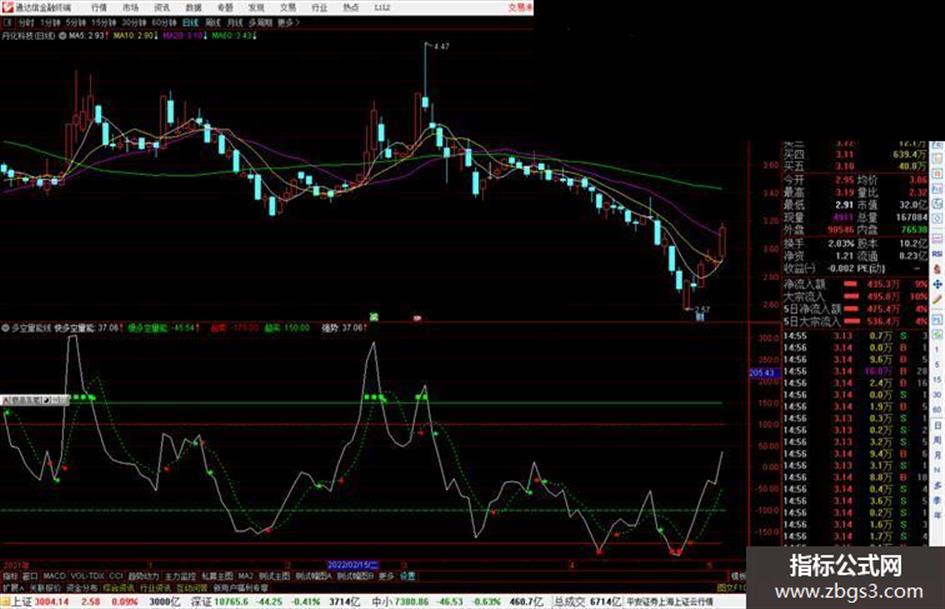945x609 pixels.
Task: Open the 行业资讯 link
Action: click(x=155, y=588)
